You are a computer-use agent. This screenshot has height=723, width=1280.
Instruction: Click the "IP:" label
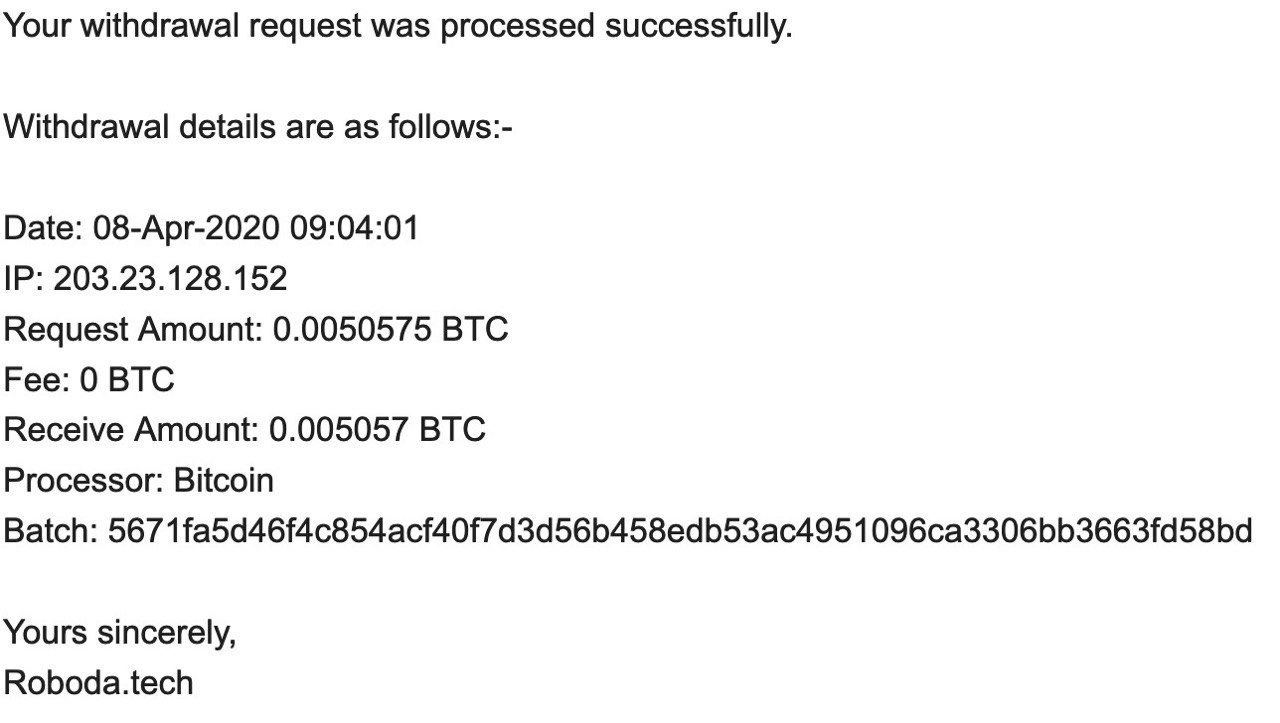tap(23, 278)
